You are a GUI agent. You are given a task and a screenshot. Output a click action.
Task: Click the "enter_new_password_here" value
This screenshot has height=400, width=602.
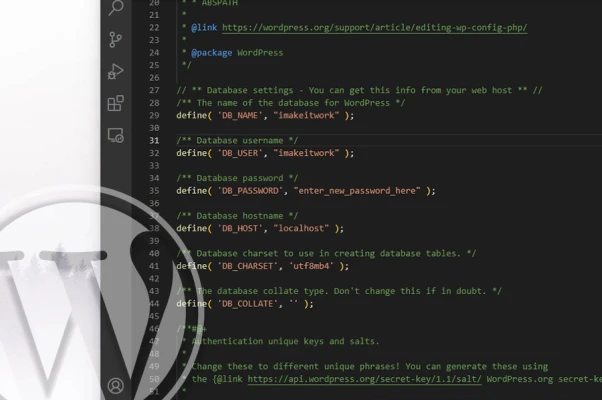tap(357, 191)
